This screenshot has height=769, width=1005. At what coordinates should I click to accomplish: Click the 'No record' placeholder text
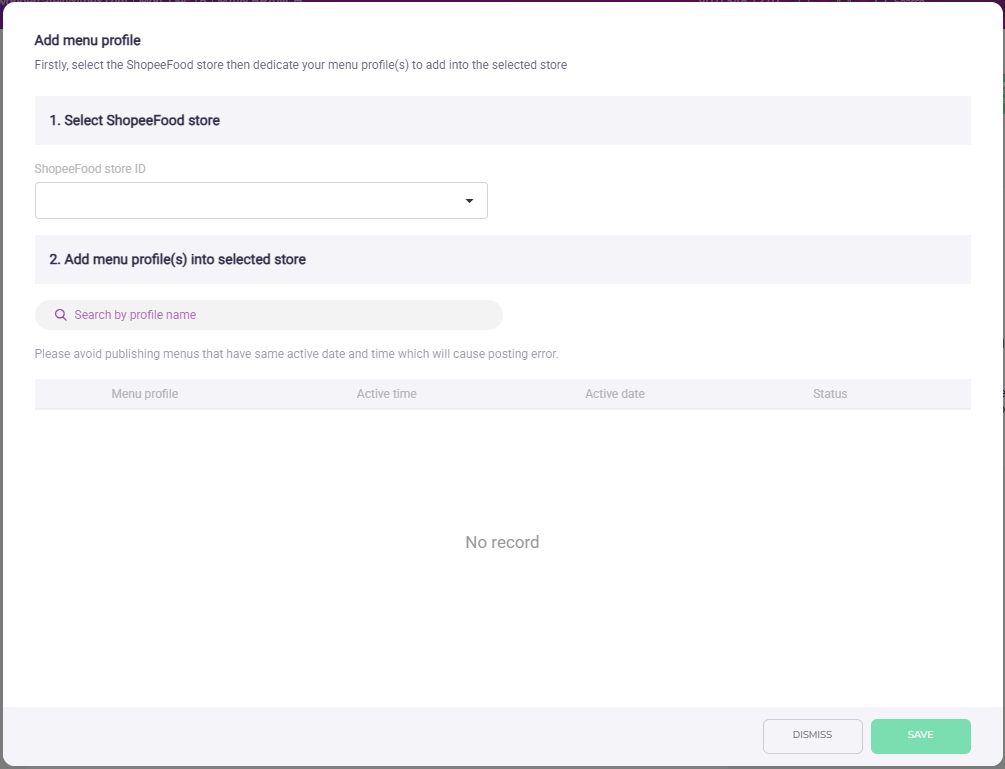click(502, 542)
